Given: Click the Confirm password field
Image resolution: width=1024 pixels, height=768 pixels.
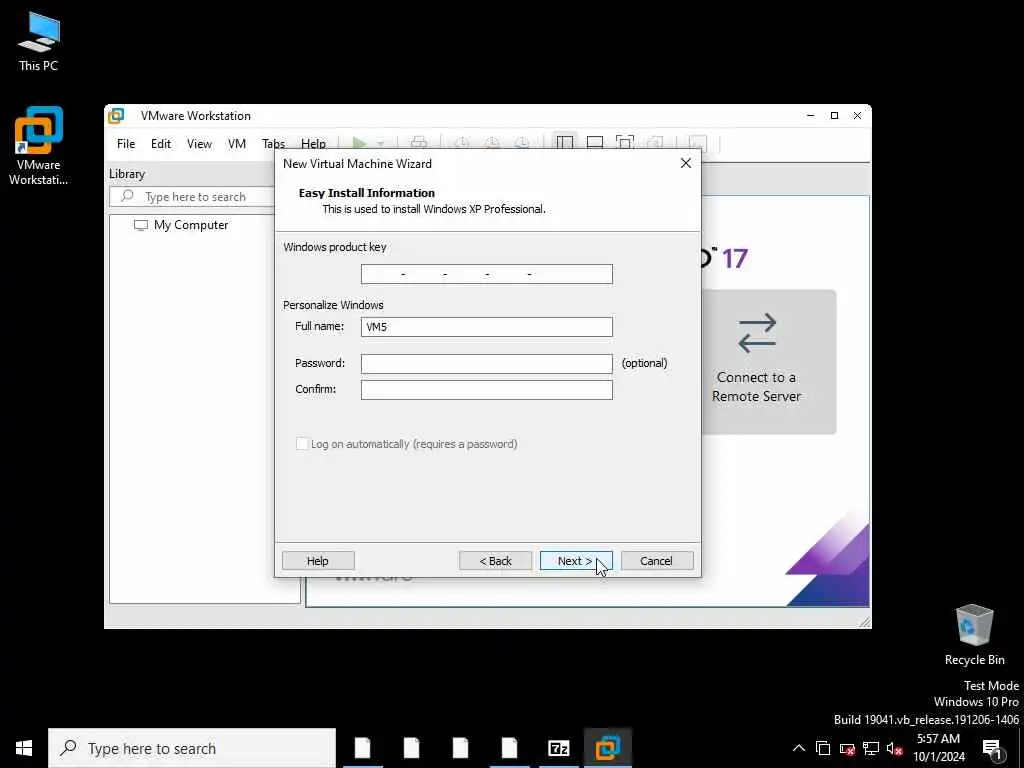Looking at the screenshot, I should (x=487, y=390).
